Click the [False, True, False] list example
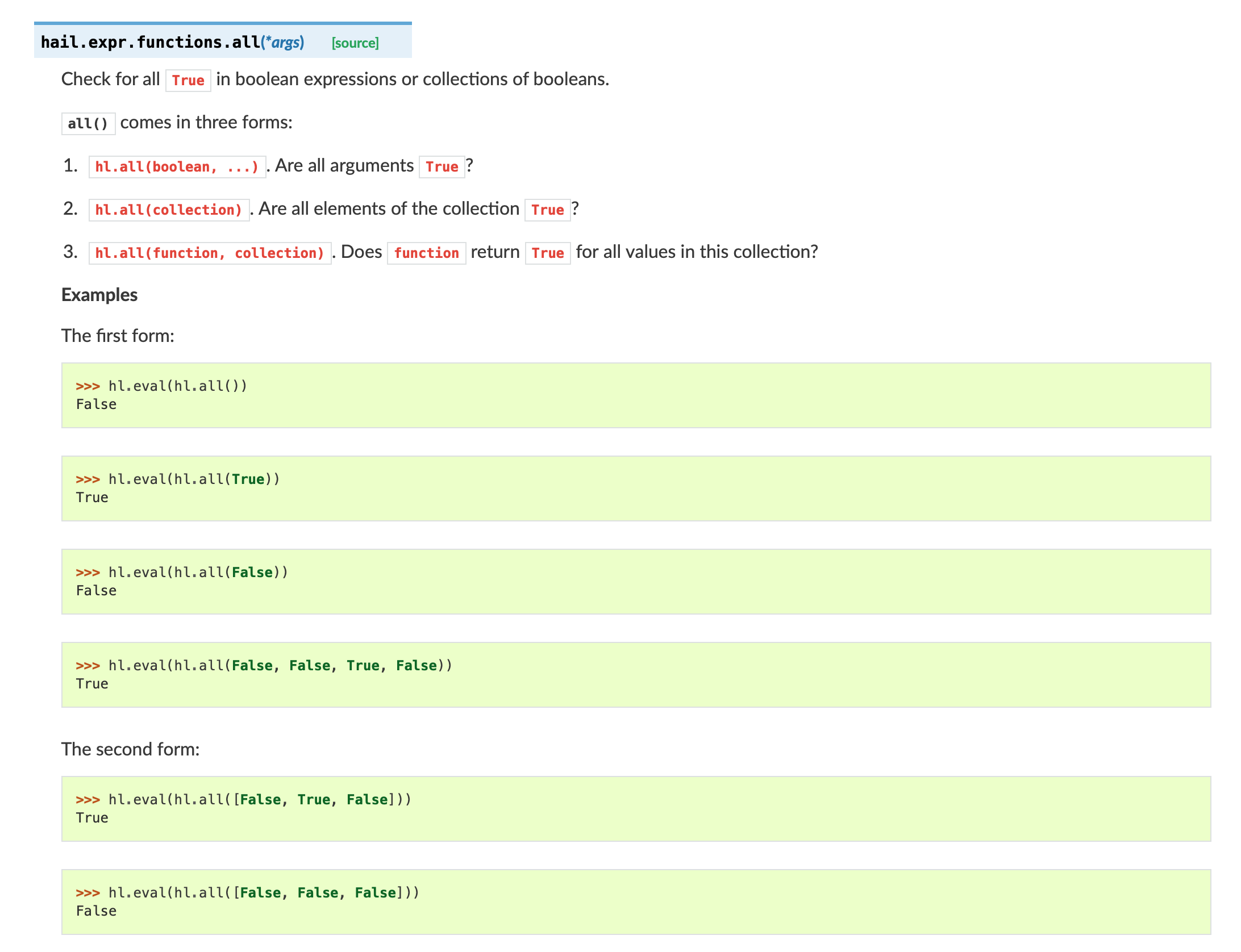Viewport: 1241px width, 952px height. [x=635, y=809]
